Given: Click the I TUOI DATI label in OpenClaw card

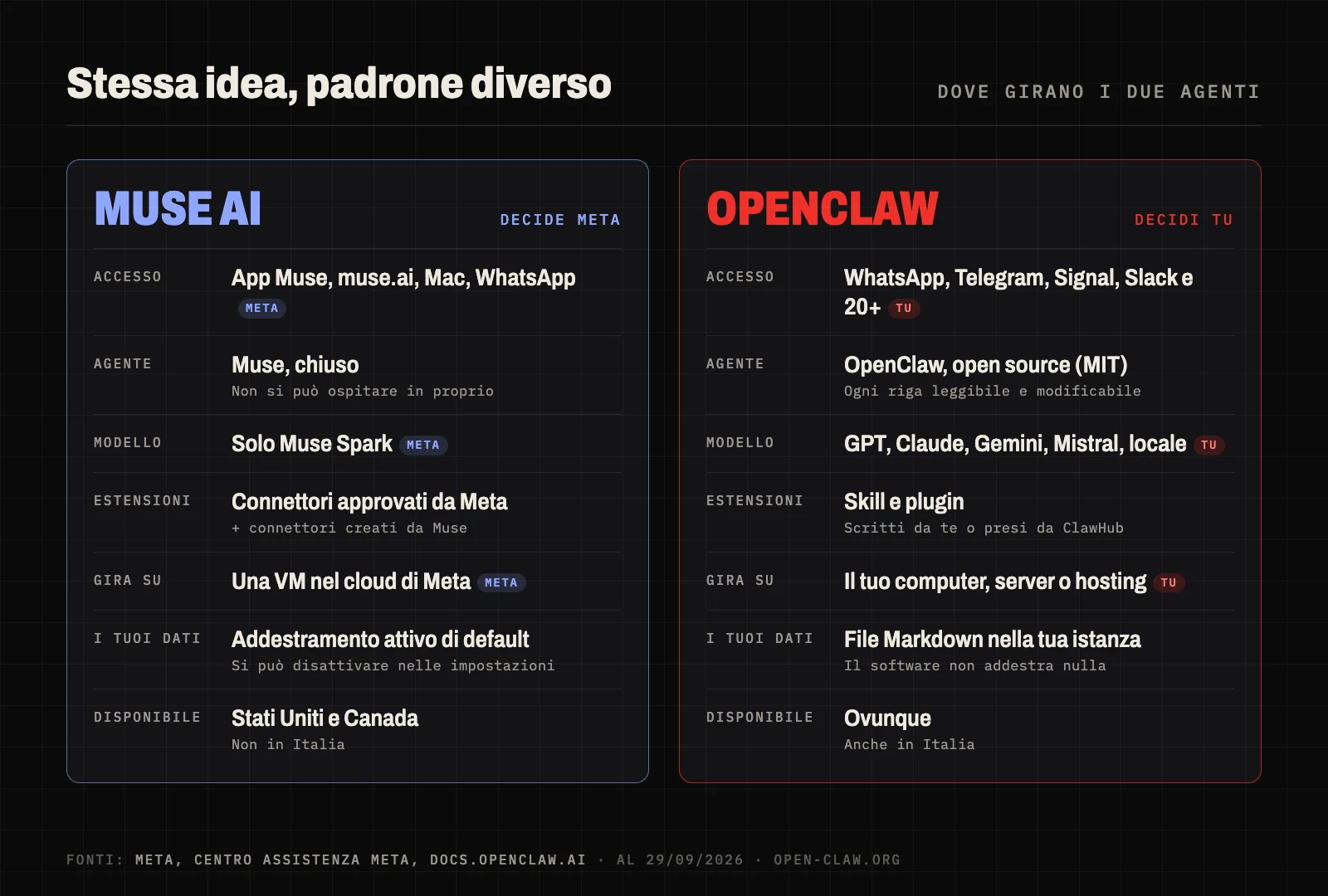Looking at the screenshot, I should click(759, 638).
